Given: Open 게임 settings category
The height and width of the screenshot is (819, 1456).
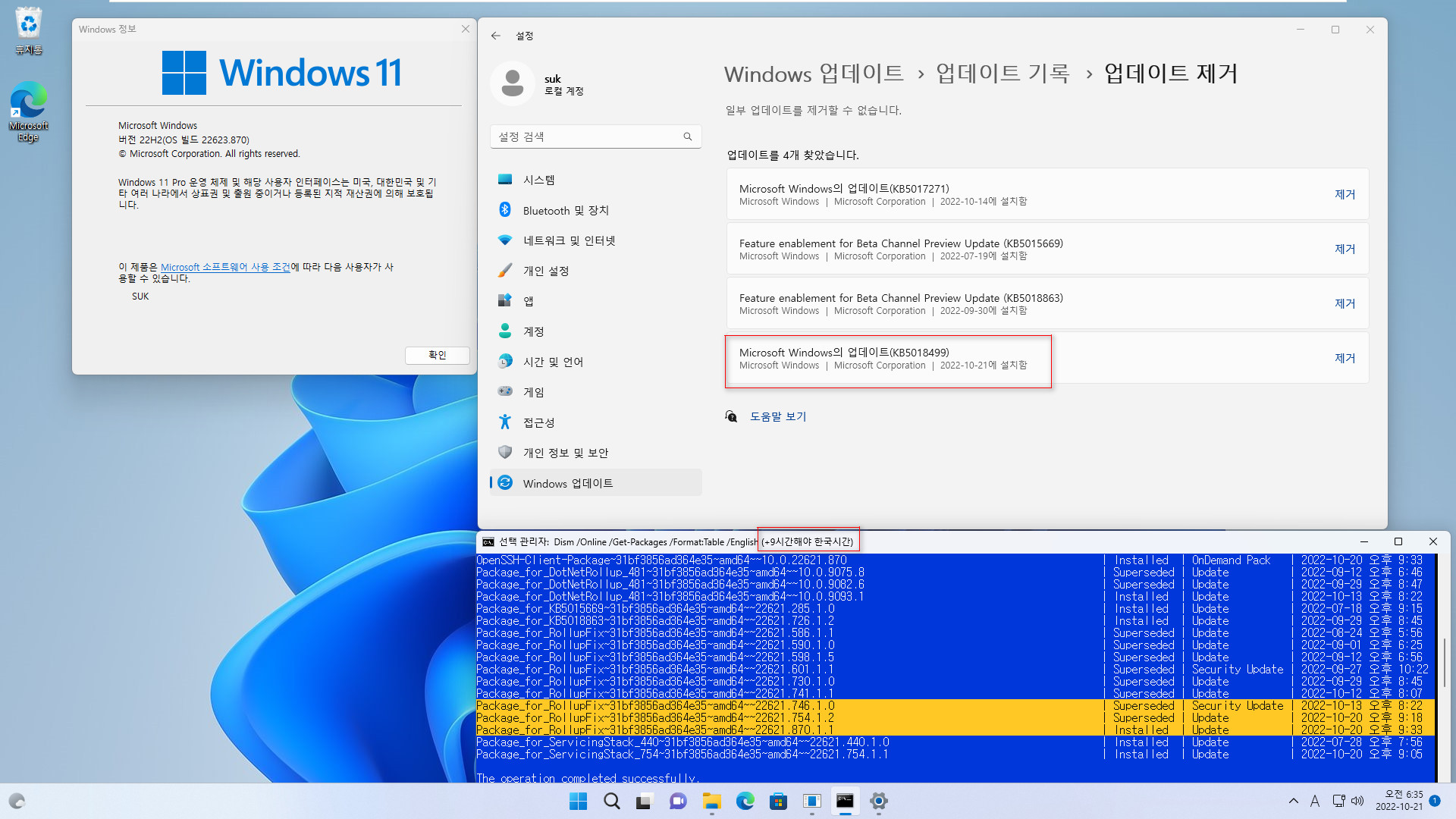Looking at the screenshot, I should [x=595, y=392].
